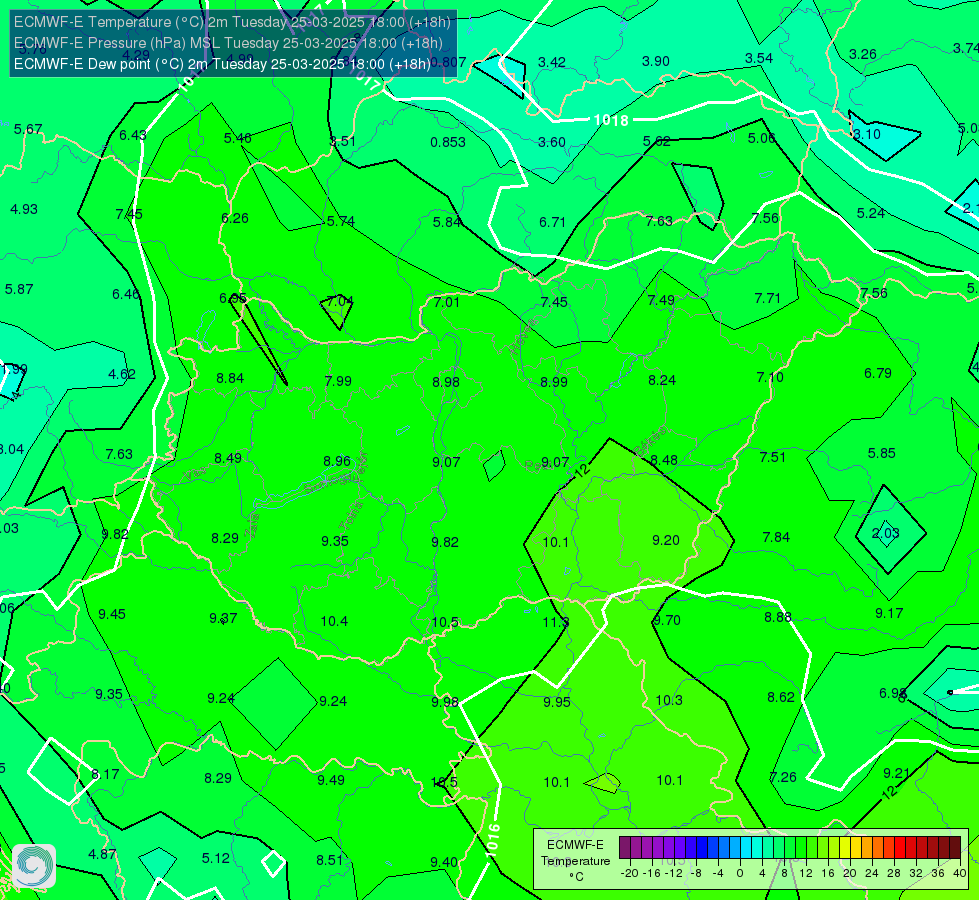
Task: Click the dark red 40 legend swatch
Action: [x=955, y=848]
